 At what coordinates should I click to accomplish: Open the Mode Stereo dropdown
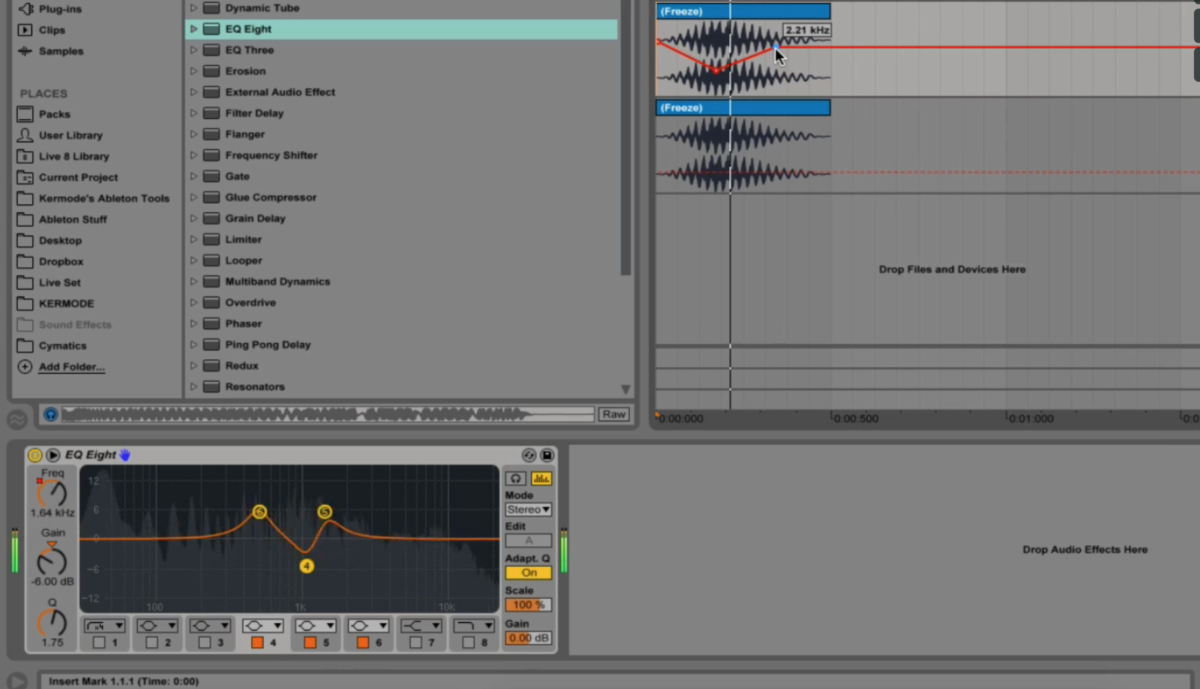pyautogui.click(x=528, y=510)
